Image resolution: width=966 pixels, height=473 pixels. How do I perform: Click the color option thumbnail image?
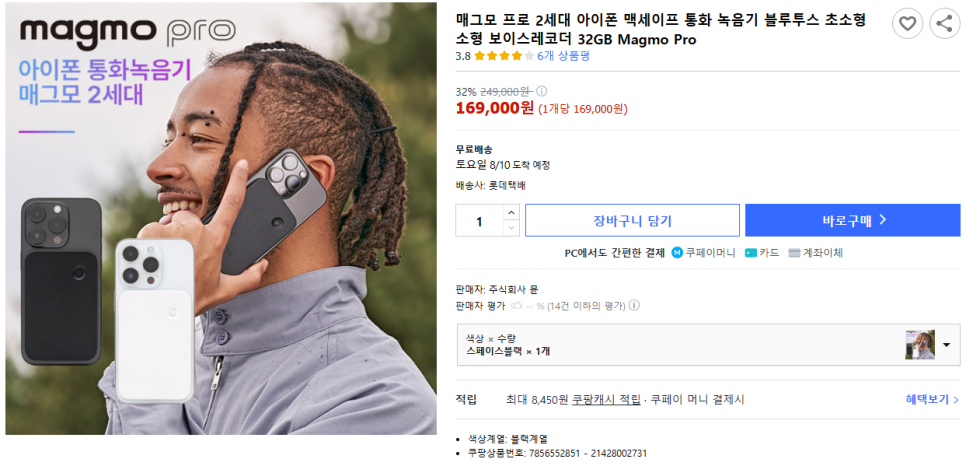920,345
